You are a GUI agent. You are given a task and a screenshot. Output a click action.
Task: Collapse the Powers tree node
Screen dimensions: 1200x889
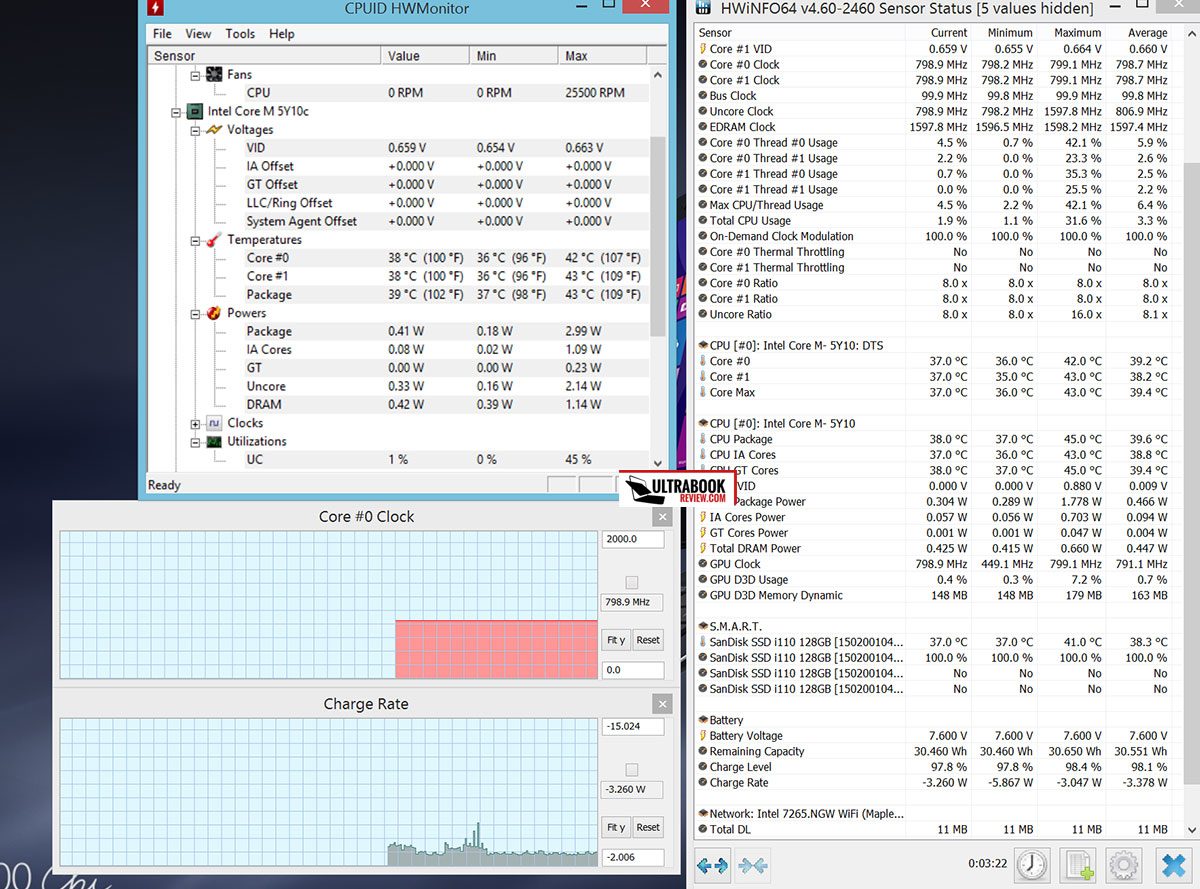coord(195,313)
